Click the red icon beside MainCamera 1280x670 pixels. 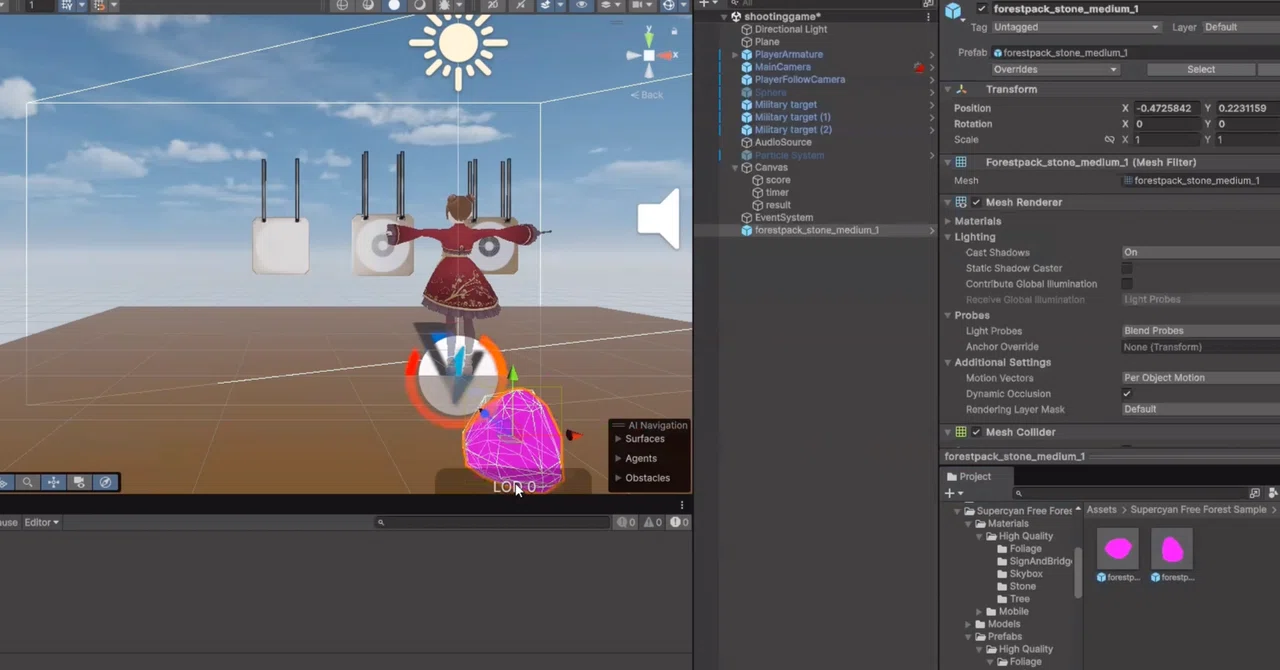[919, 67]
